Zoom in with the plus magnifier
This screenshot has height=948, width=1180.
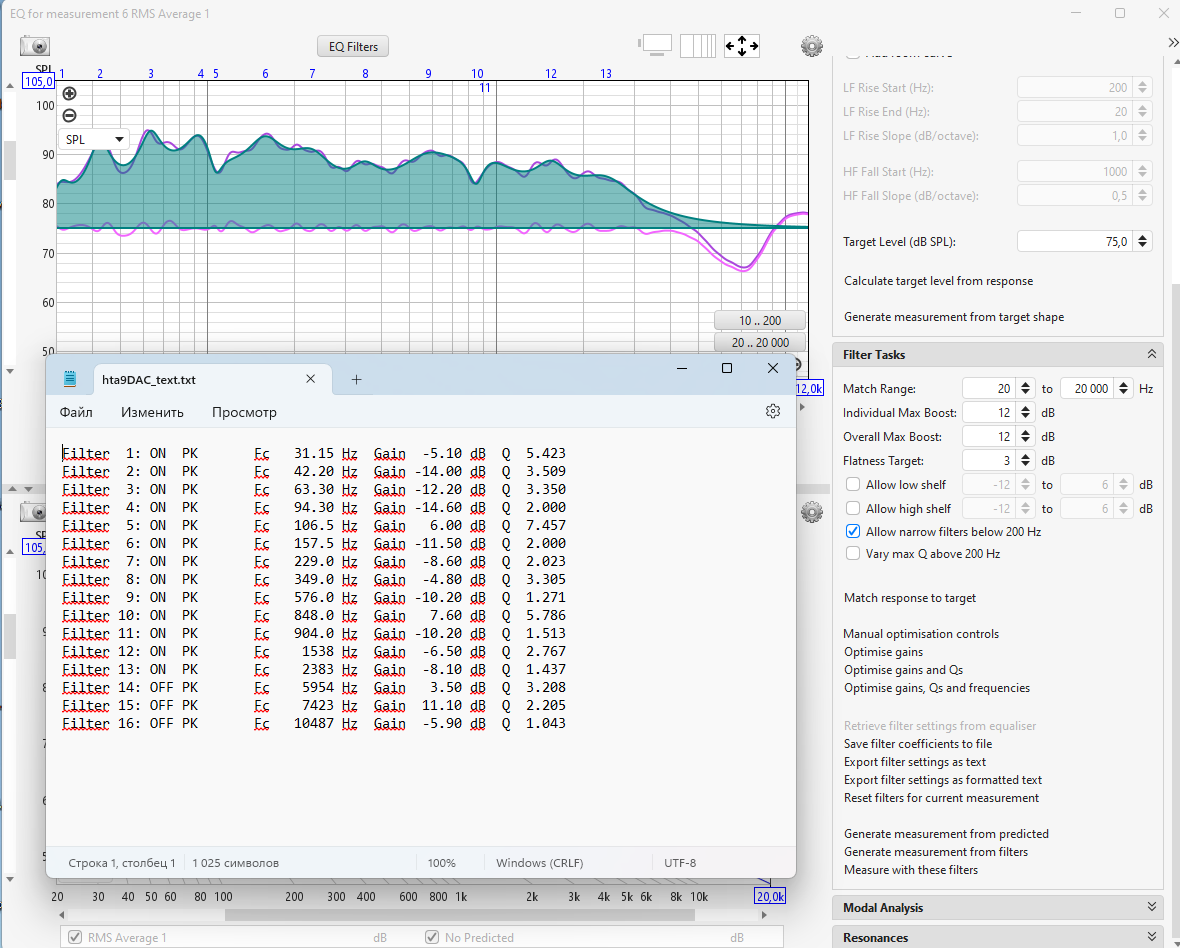(69, 94)
